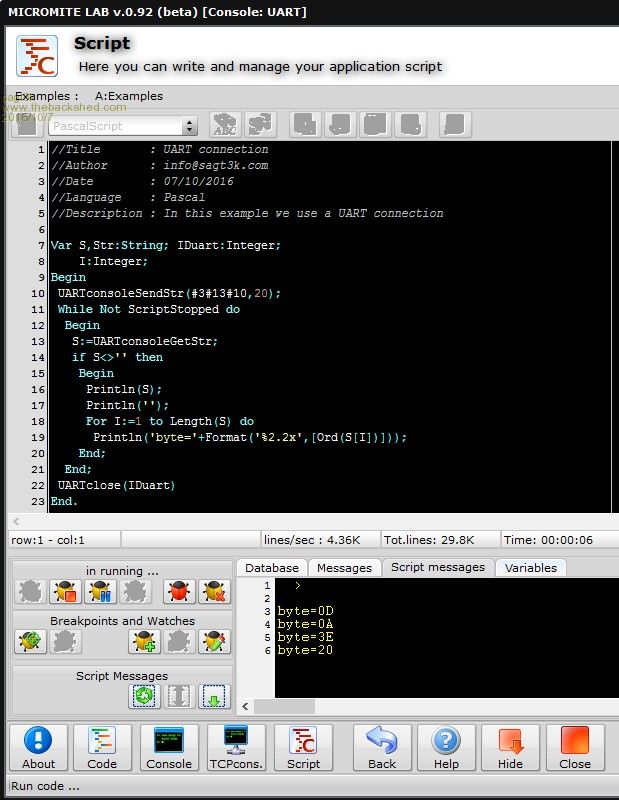The width and height of the screenshot is (619, 800).
Task: Click the green down-arrow script messages icon
Action: [x=214, y=695]
